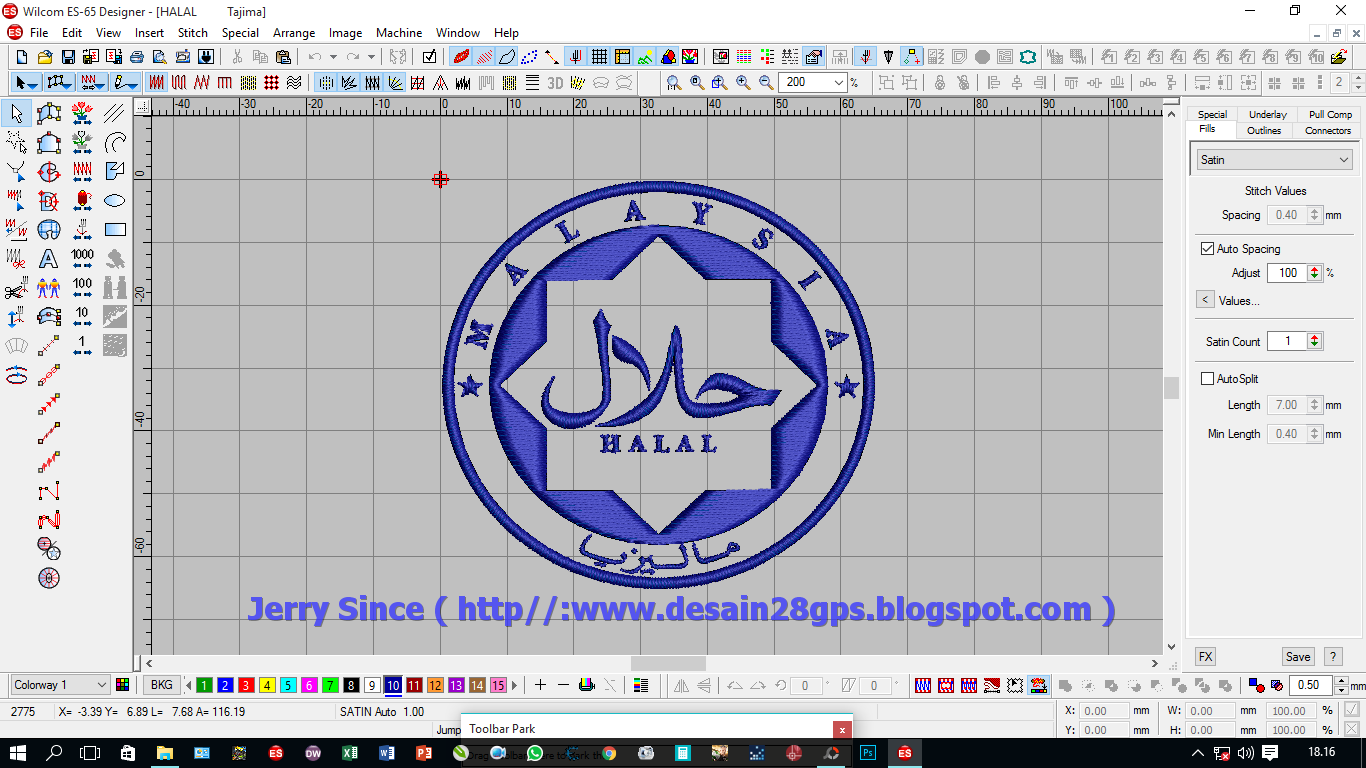Screen dimensions: 1366x768
Task: Click travel by 10 stitches icon
Action: [x=83, y=317]
